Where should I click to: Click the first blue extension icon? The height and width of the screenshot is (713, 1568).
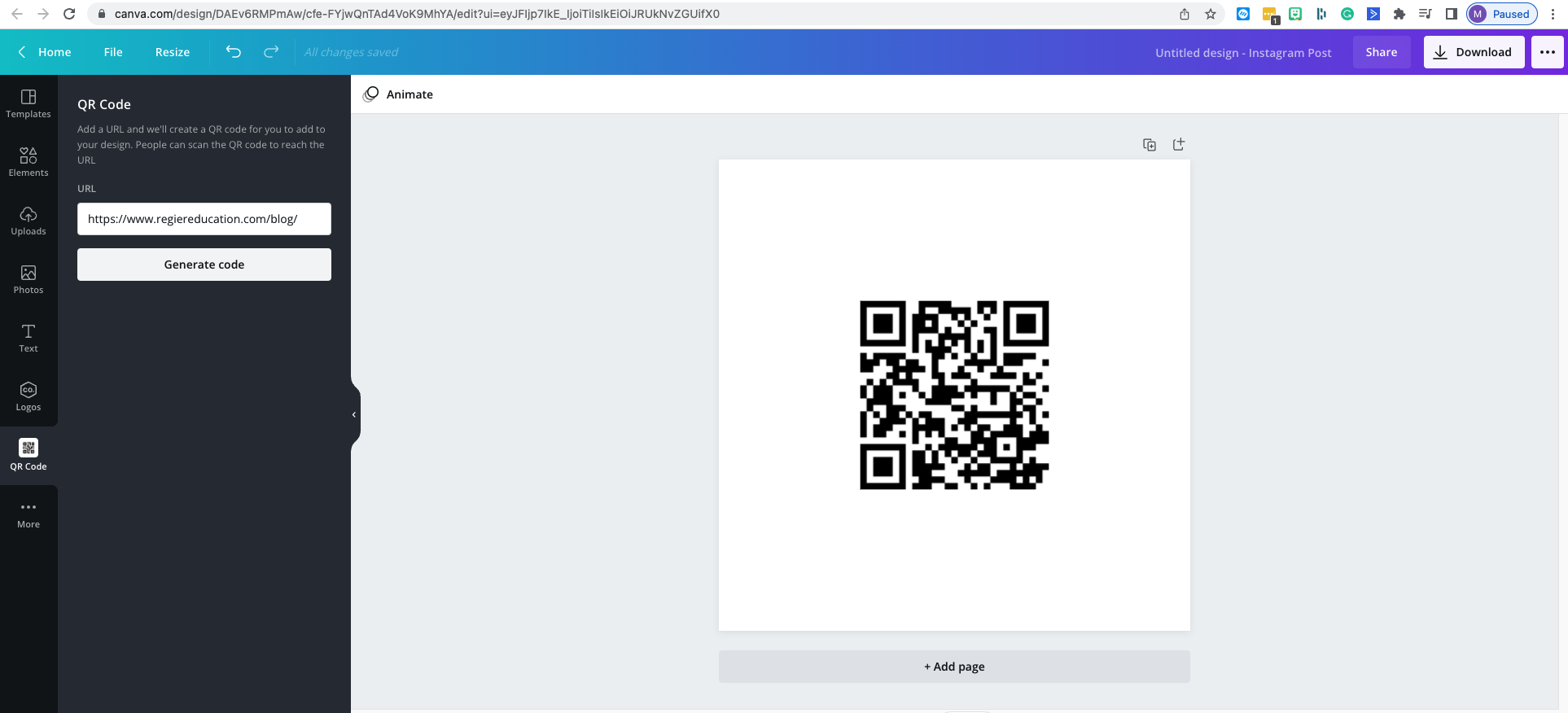coord(1243,14)
